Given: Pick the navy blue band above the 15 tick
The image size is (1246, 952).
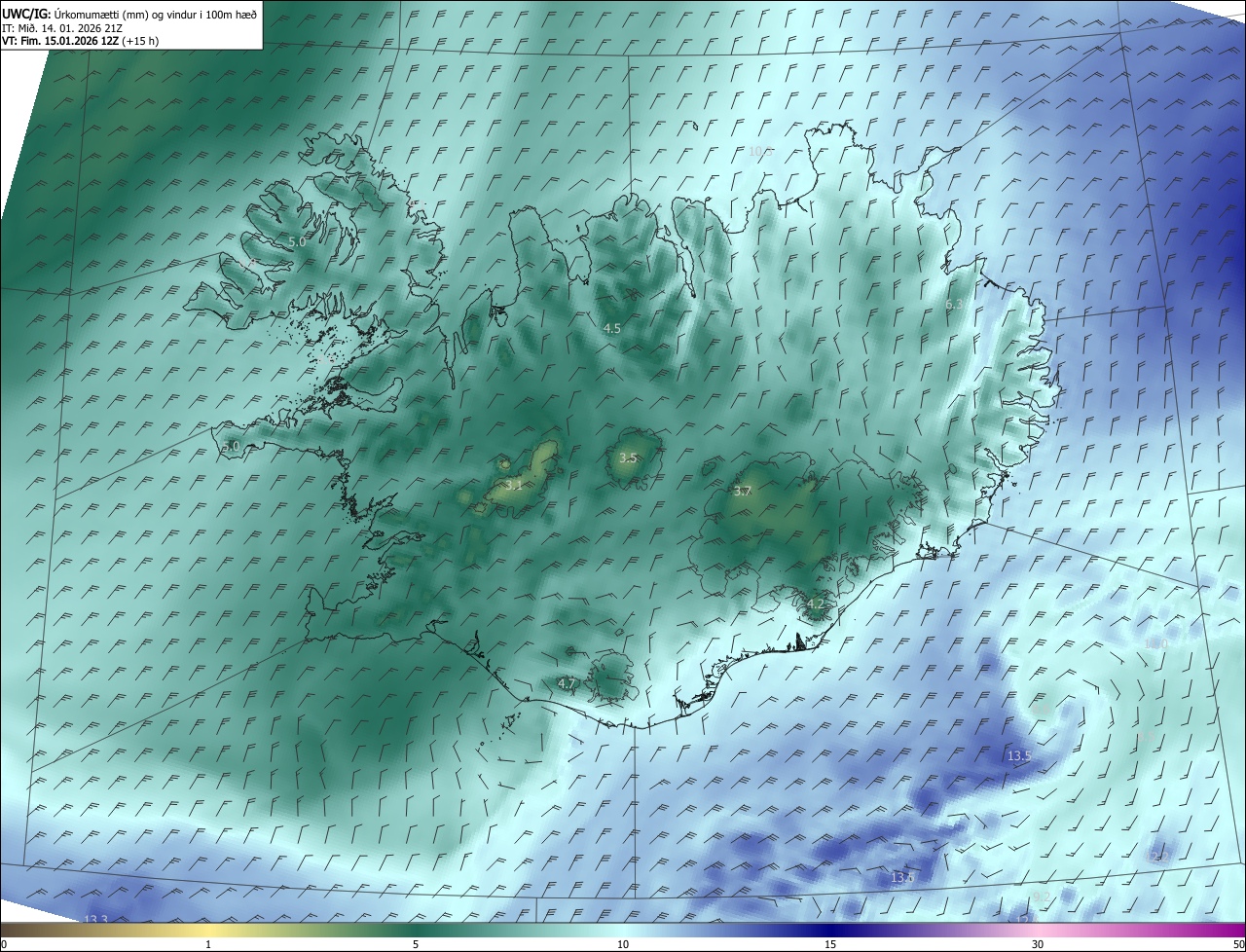Looking at the screenshot, I should pos(830,930).
